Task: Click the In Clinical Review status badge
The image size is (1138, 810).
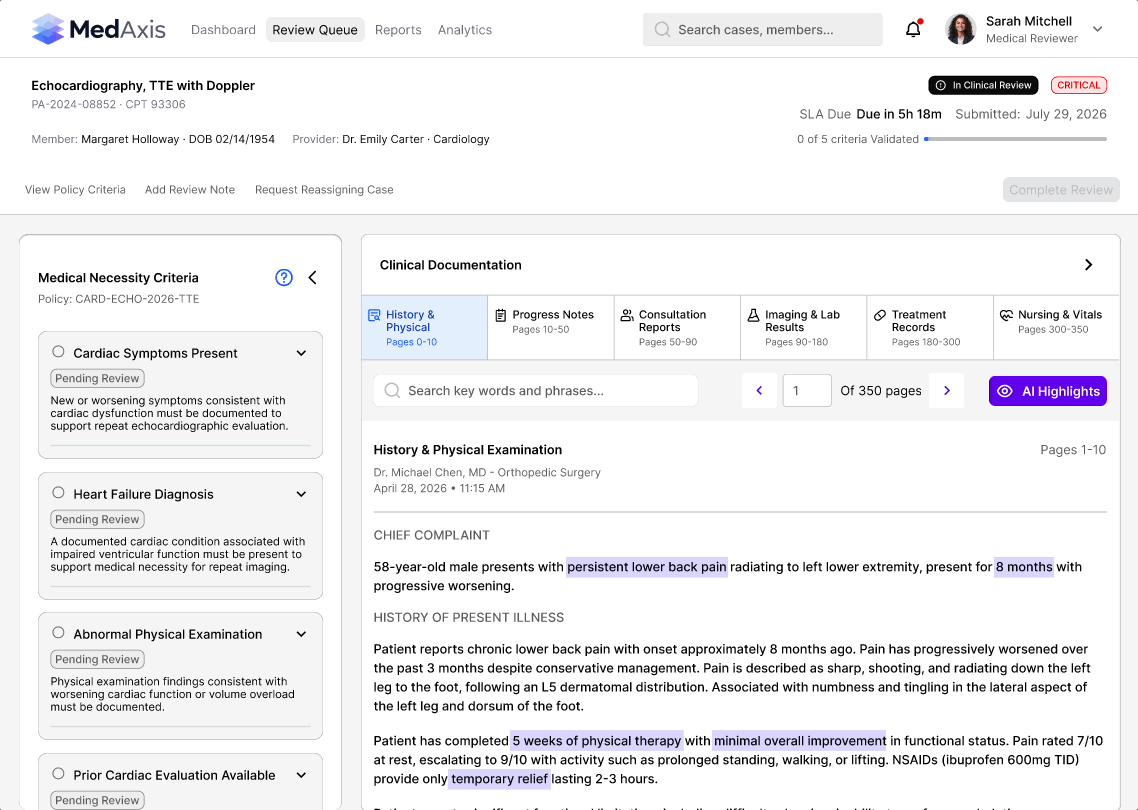Action: tap(983, 85)
